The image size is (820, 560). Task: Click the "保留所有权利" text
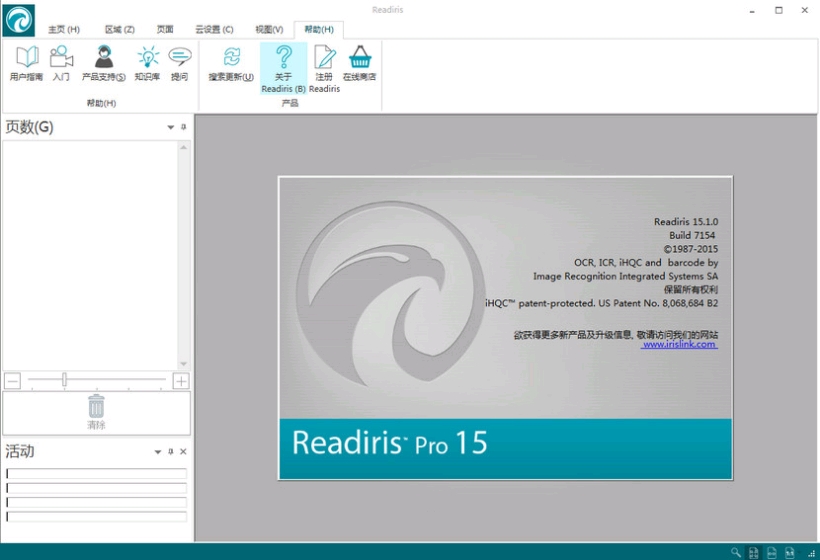pos(691,290)
